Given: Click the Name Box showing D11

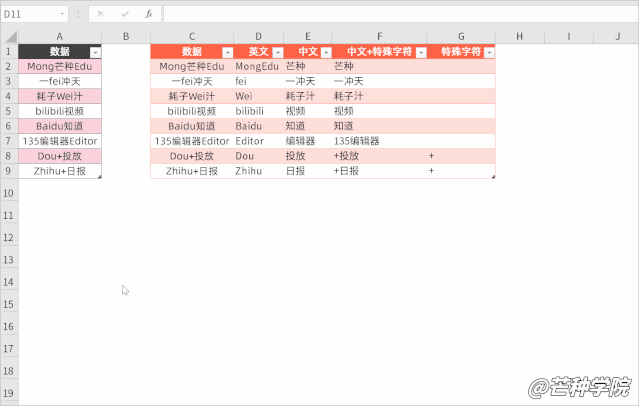Looking at the screenshot, I should coord(30,14).
